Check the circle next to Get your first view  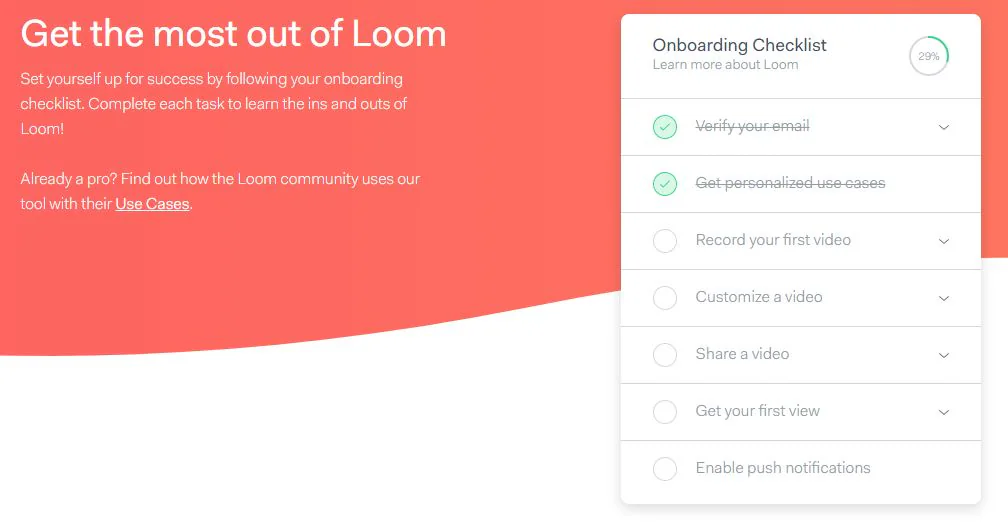[665, 412]
